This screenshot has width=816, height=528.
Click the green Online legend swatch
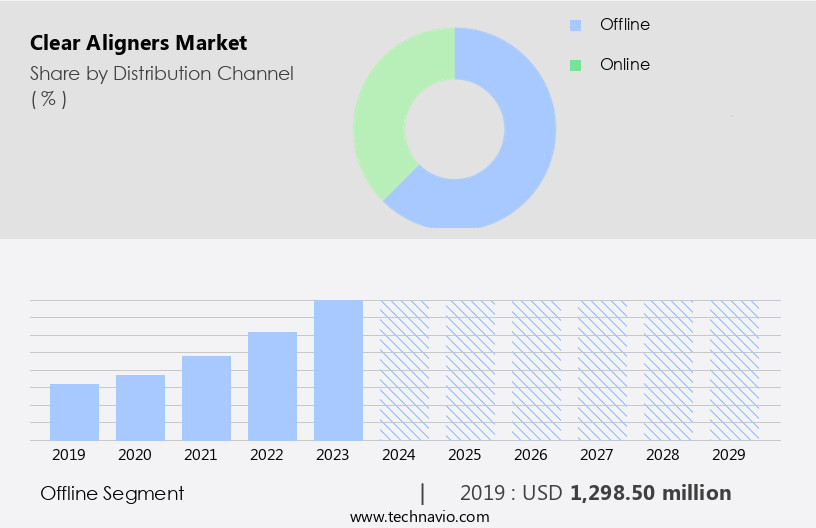(575, 65)
